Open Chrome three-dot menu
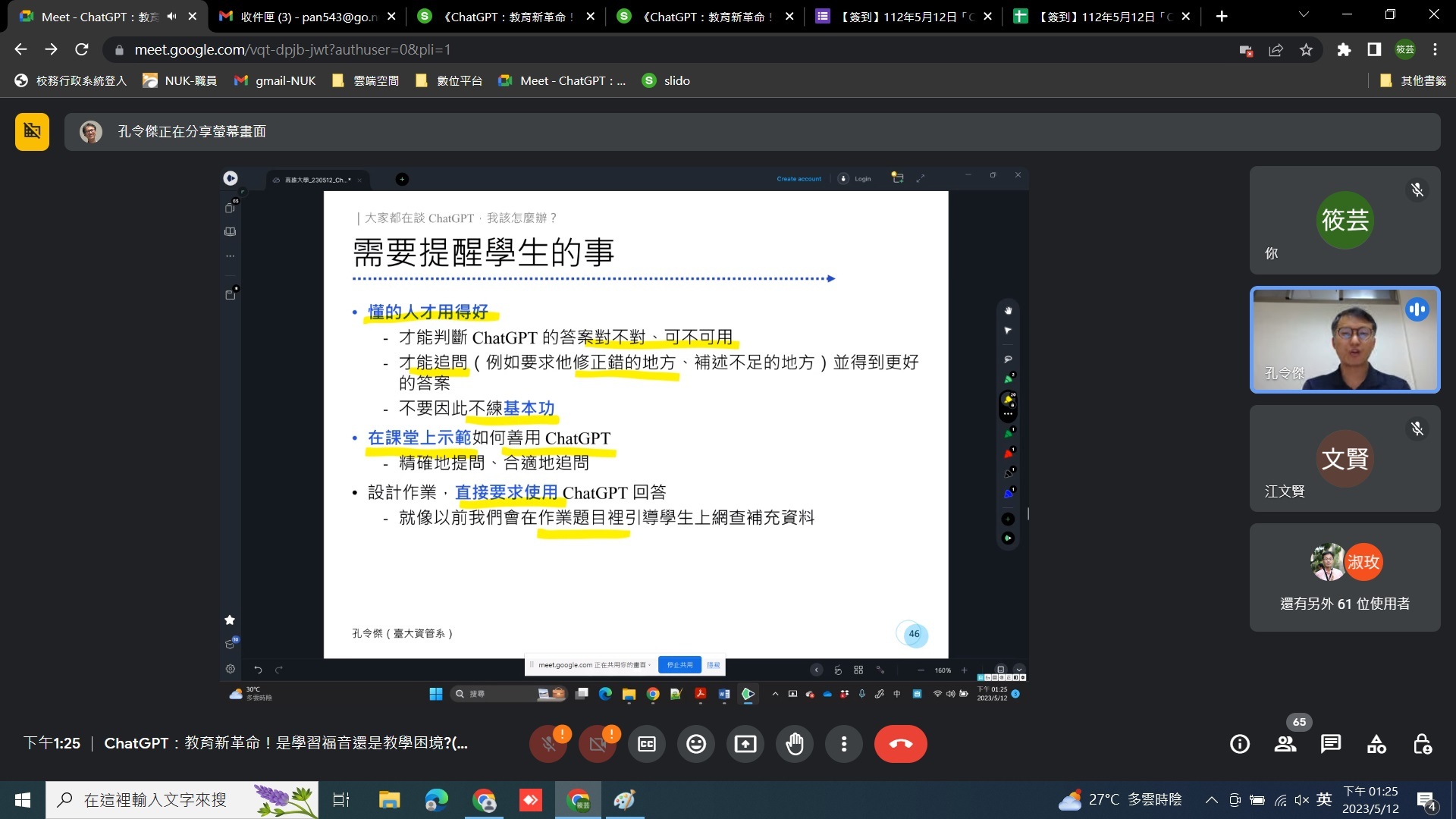The width and height of the screenshot is (1456, 819). pyautogui.click(x=1436, y=50)
